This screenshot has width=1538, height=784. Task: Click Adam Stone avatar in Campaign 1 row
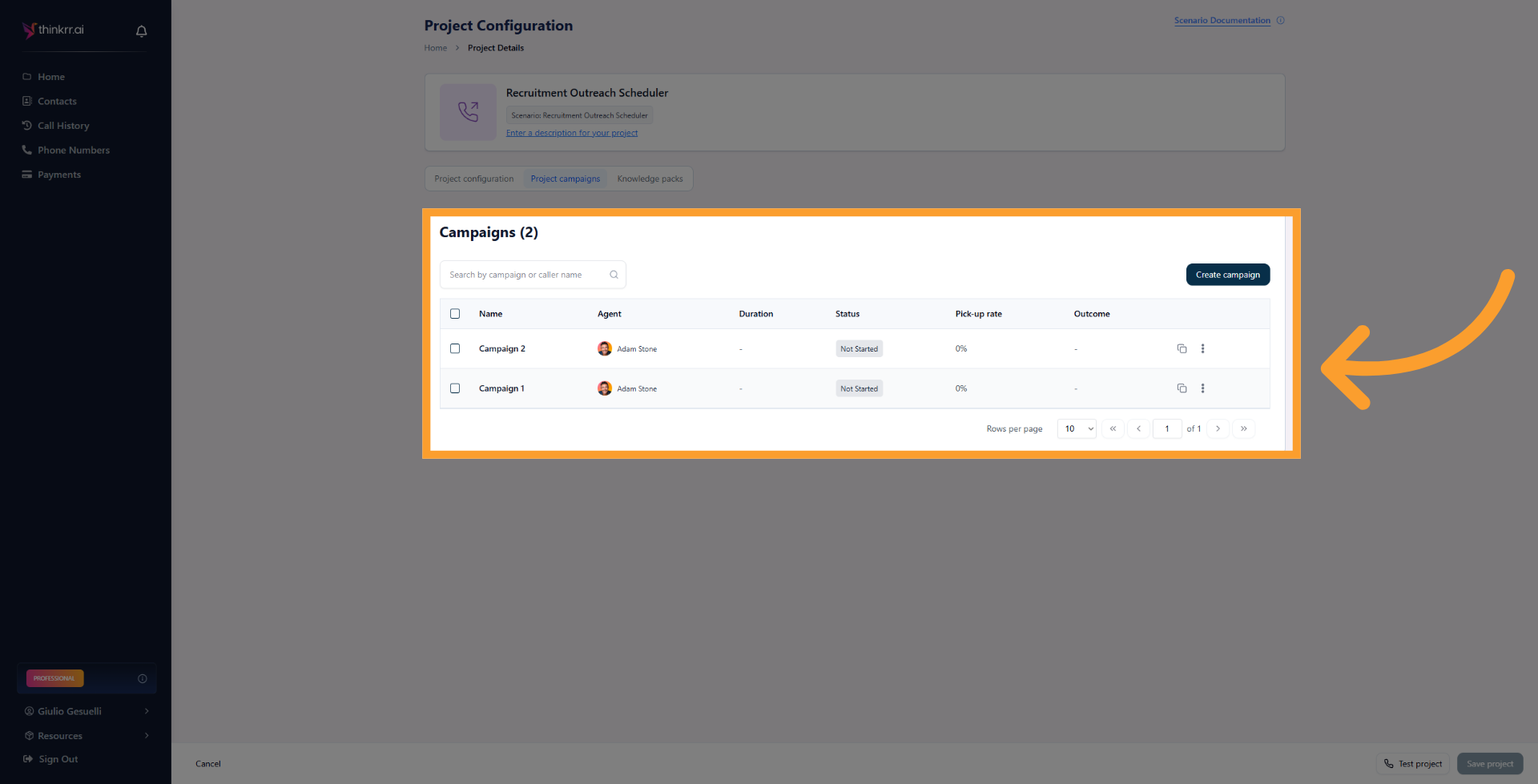click(605, 388)
